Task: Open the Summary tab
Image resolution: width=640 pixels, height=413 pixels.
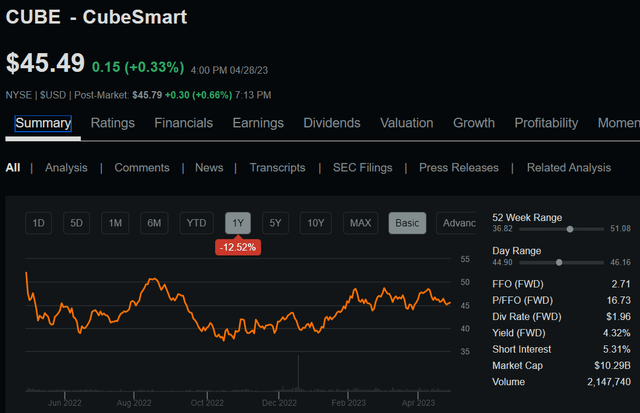Action: pos(43,123)
